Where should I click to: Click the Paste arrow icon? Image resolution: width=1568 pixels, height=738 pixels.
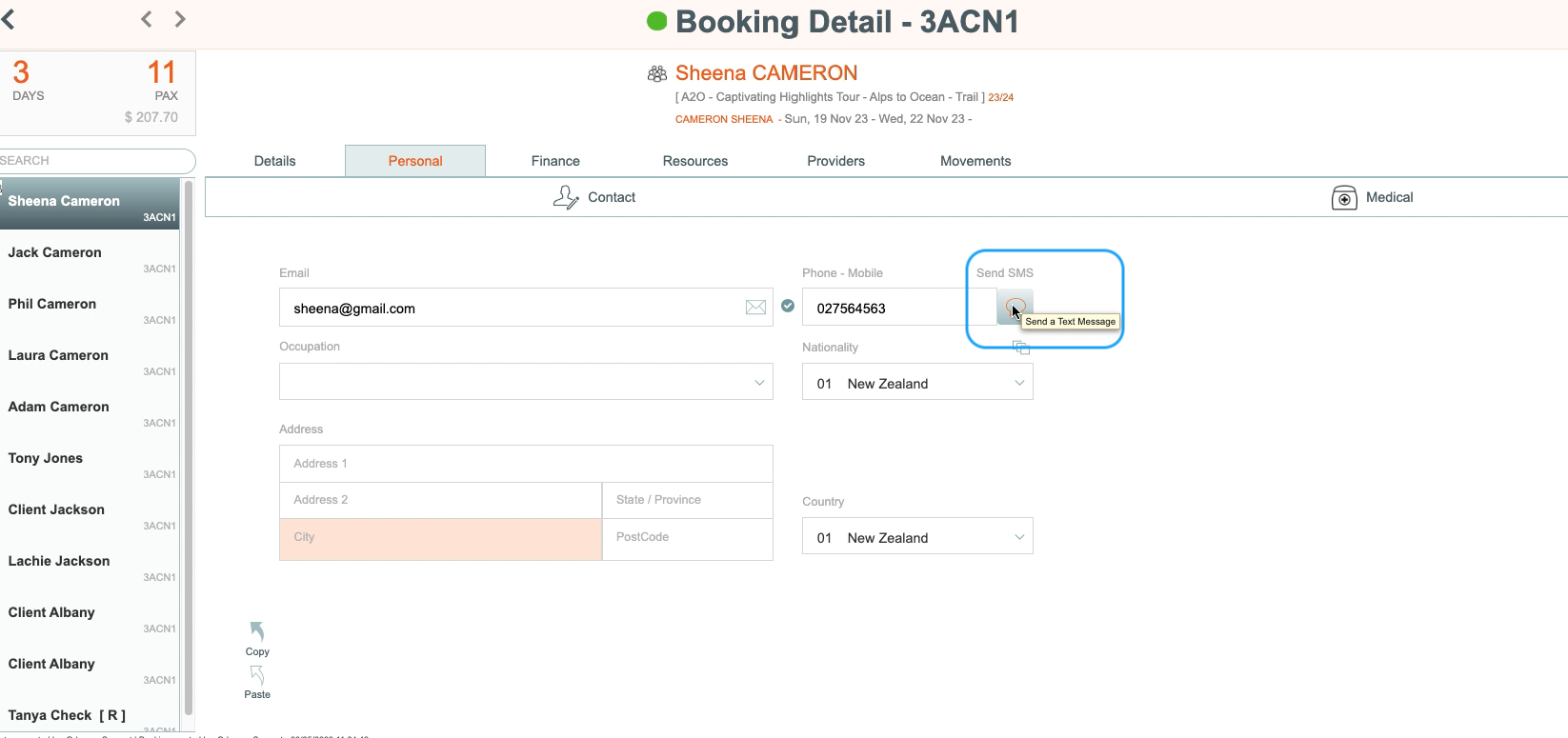257,675
